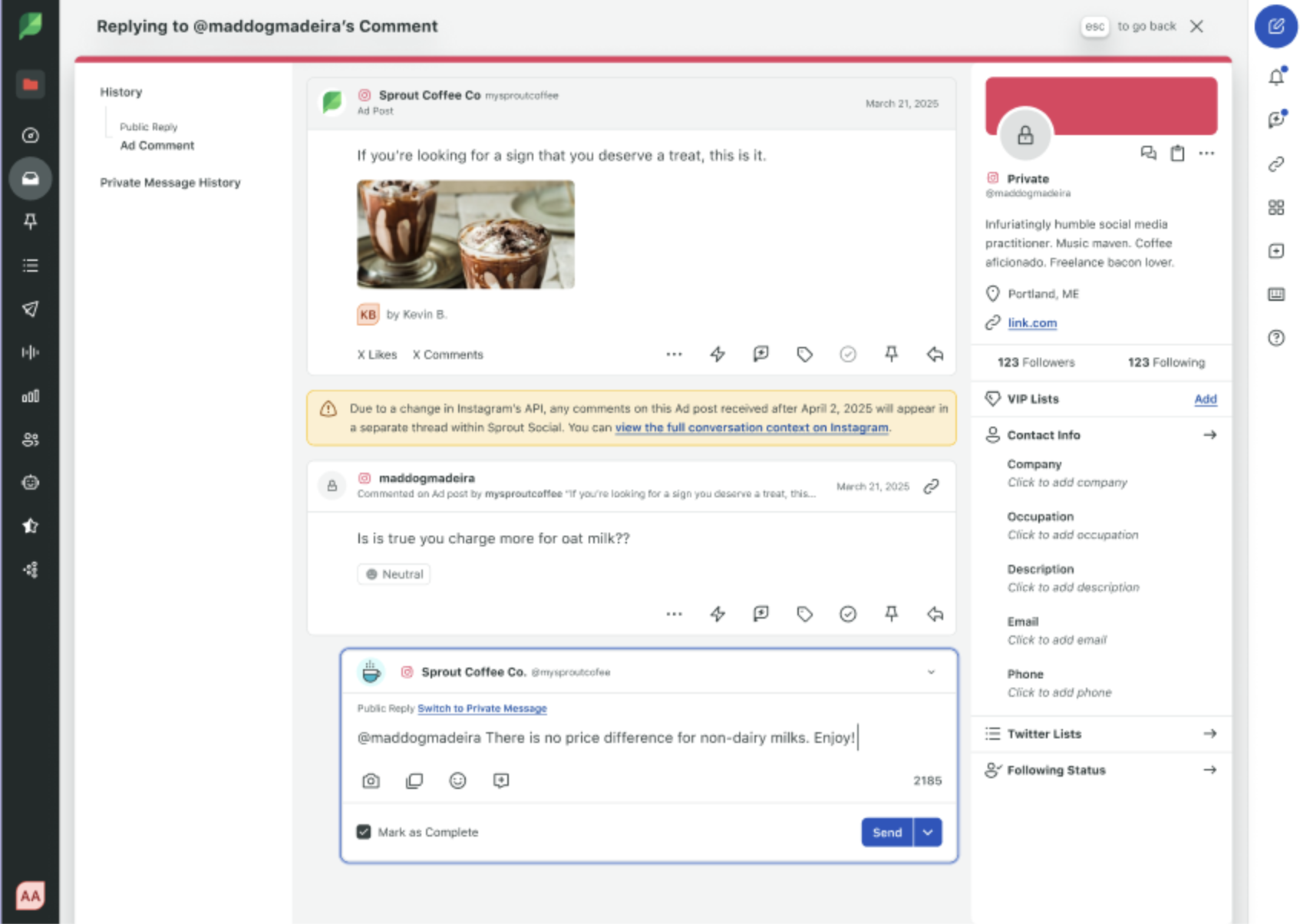Image resolution: width=1300 pixels, height=924 pixels.
Task: Open more options on Sprout Coffee ad post
Action: pyautogui.click(x=674, y=355)
